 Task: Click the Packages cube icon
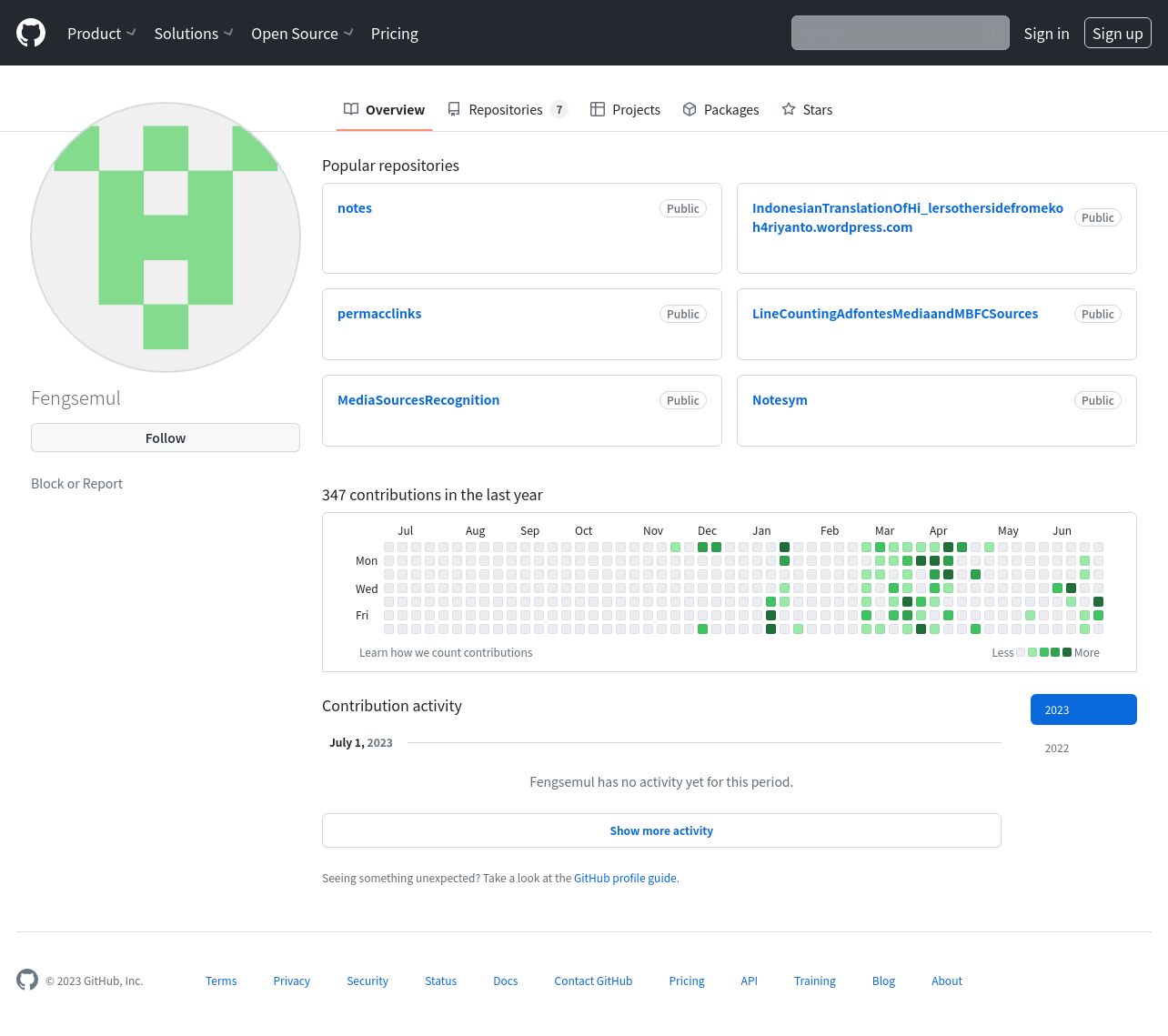tap(690, 109)
